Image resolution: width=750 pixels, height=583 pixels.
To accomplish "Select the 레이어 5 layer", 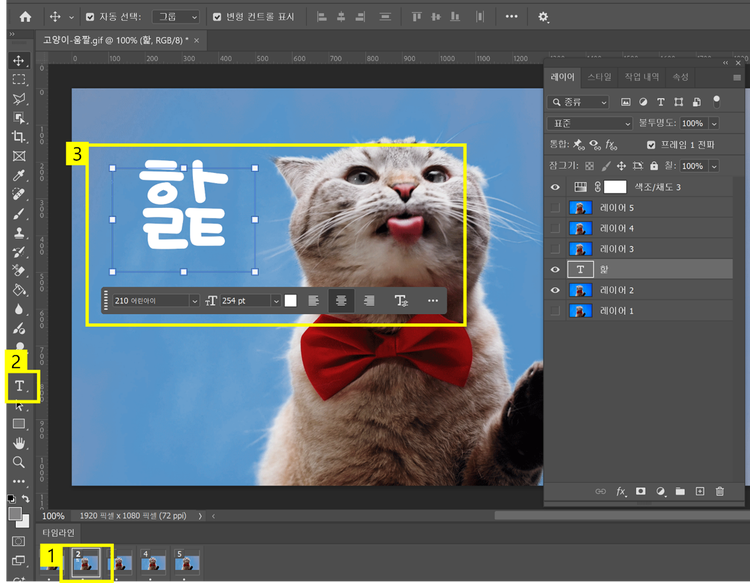I will coord(616,207).
